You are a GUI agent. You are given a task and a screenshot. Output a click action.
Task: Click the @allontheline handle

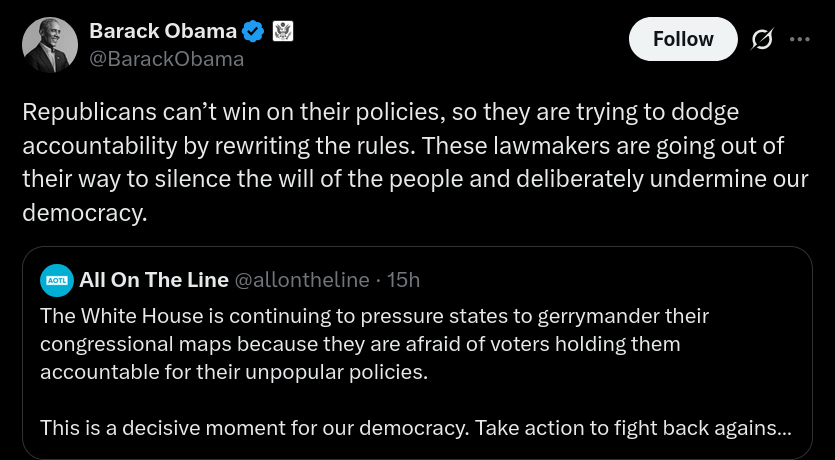pos(301,280)
